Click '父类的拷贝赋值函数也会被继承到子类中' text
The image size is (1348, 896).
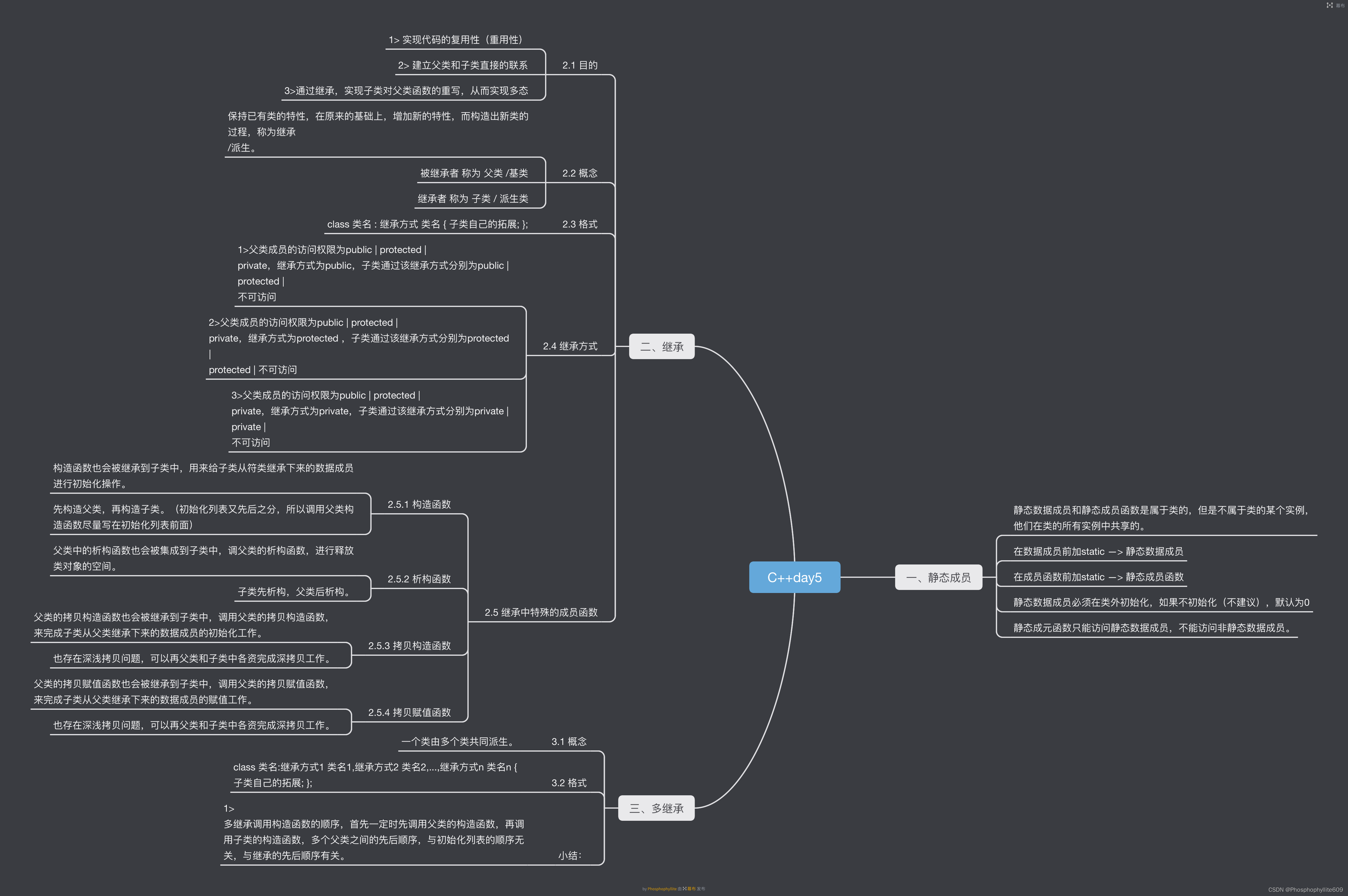pyautogui.click(x=182, y=692)
